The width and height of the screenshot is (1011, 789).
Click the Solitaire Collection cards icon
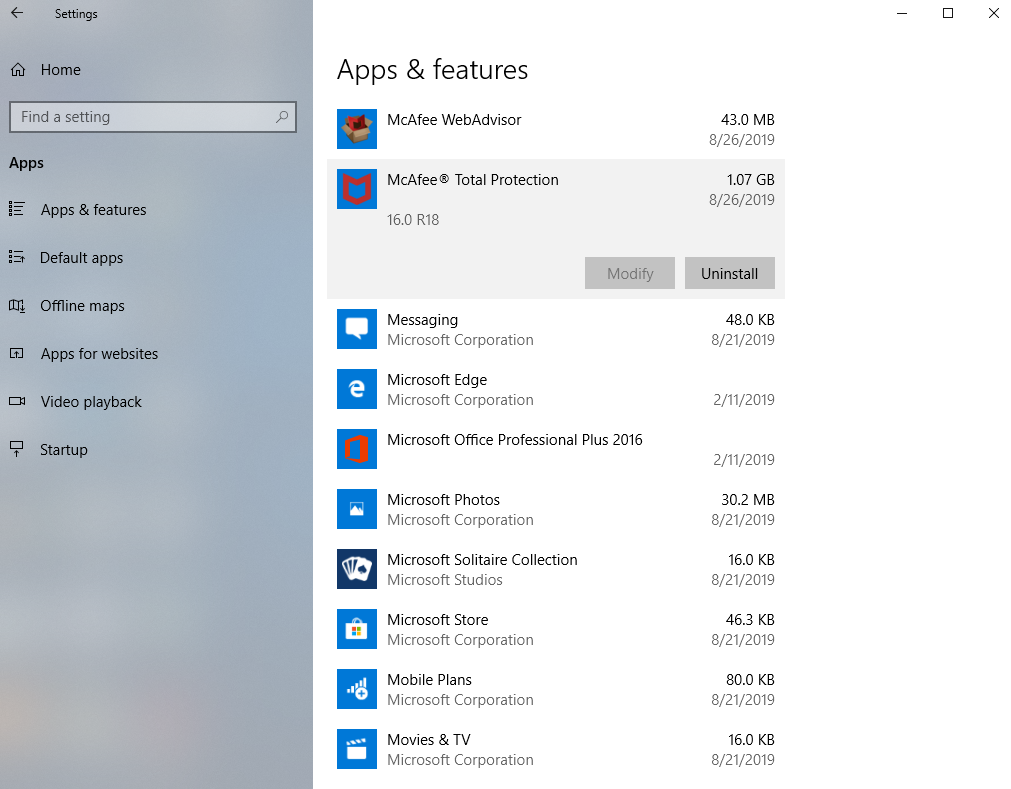[357, 569]
